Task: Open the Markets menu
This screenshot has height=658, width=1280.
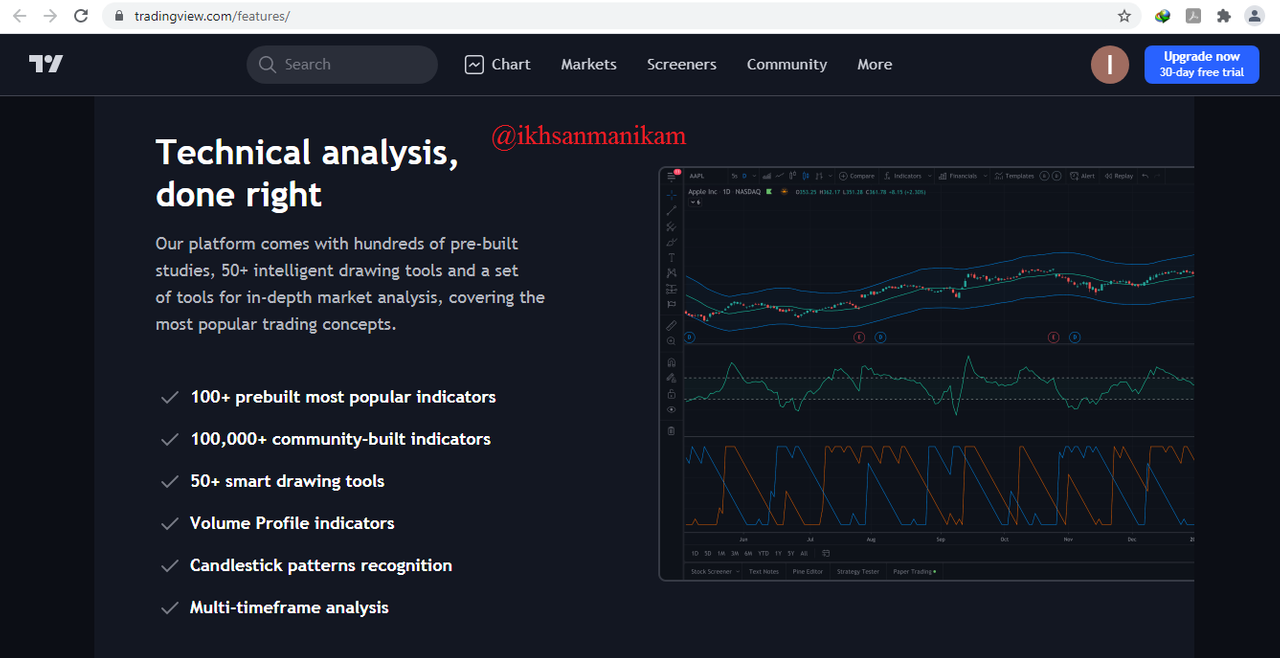Action: point(589,64)
